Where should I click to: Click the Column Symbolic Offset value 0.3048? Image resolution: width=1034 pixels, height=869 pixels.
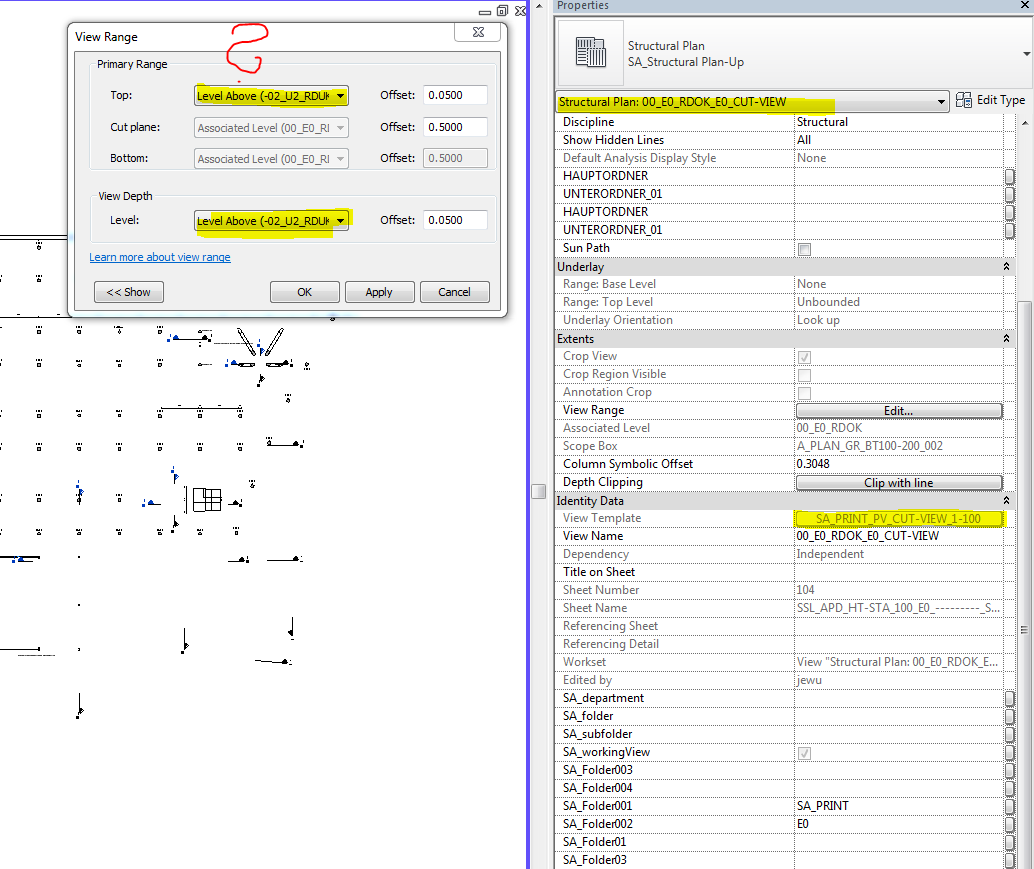click(813, 464)
